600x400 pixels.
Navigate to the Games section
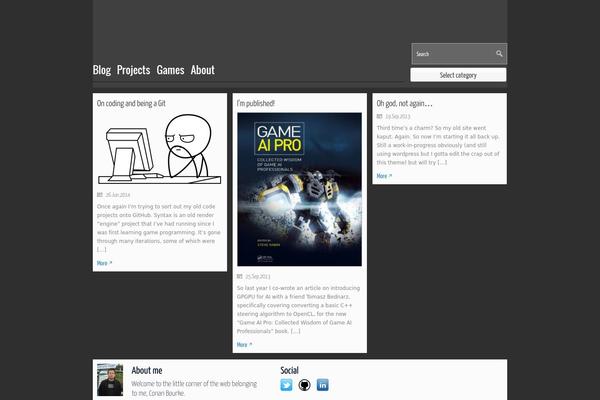click(x=170, y=70)
